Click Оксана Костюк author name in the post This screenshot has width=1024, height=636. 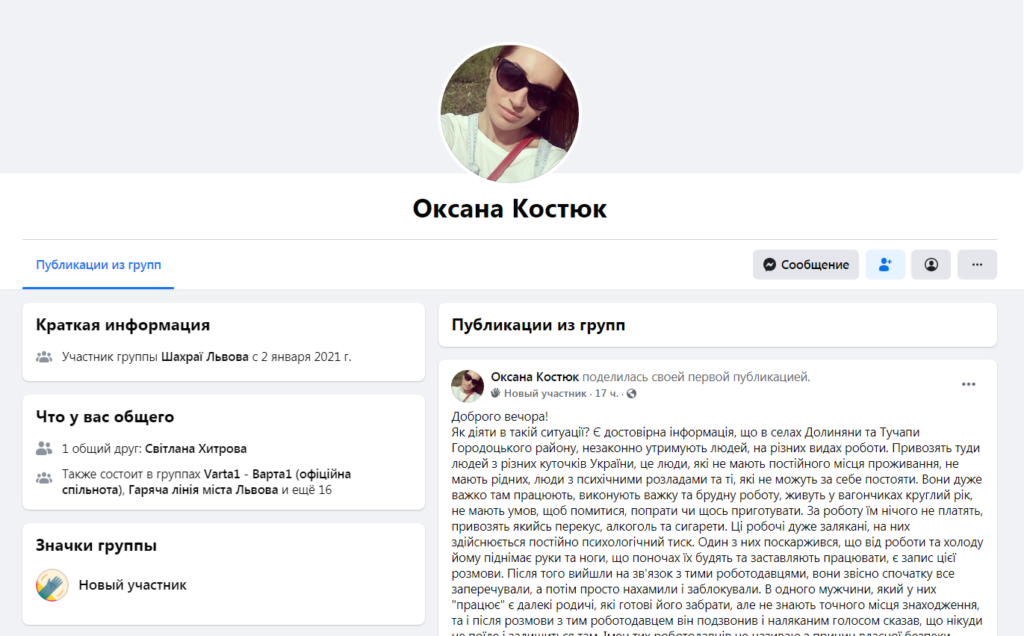pyautogui.click(x=533, y=377)
